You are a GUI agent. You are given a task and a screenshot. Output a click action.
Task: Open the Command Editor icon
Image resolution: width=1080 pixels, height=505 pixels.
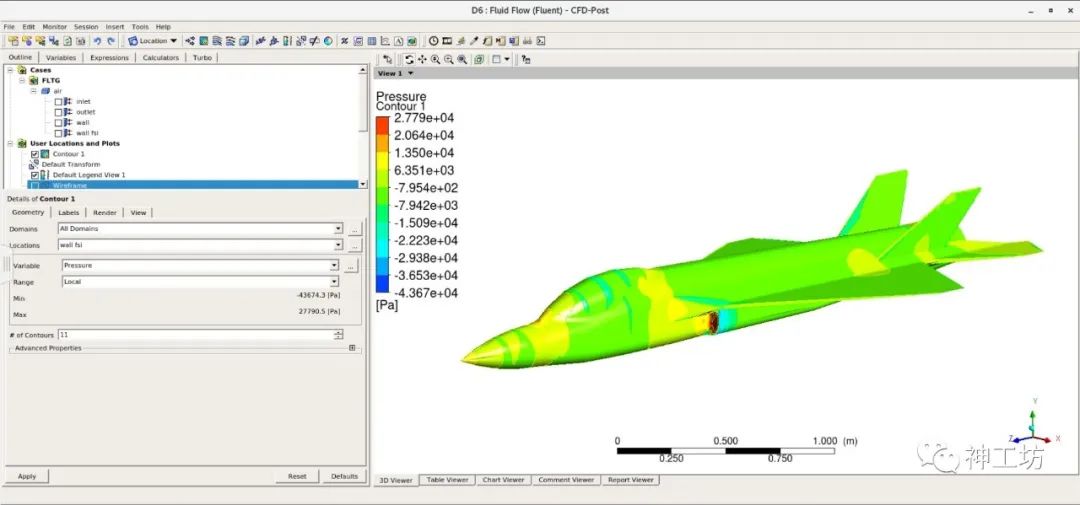(541, 41)
